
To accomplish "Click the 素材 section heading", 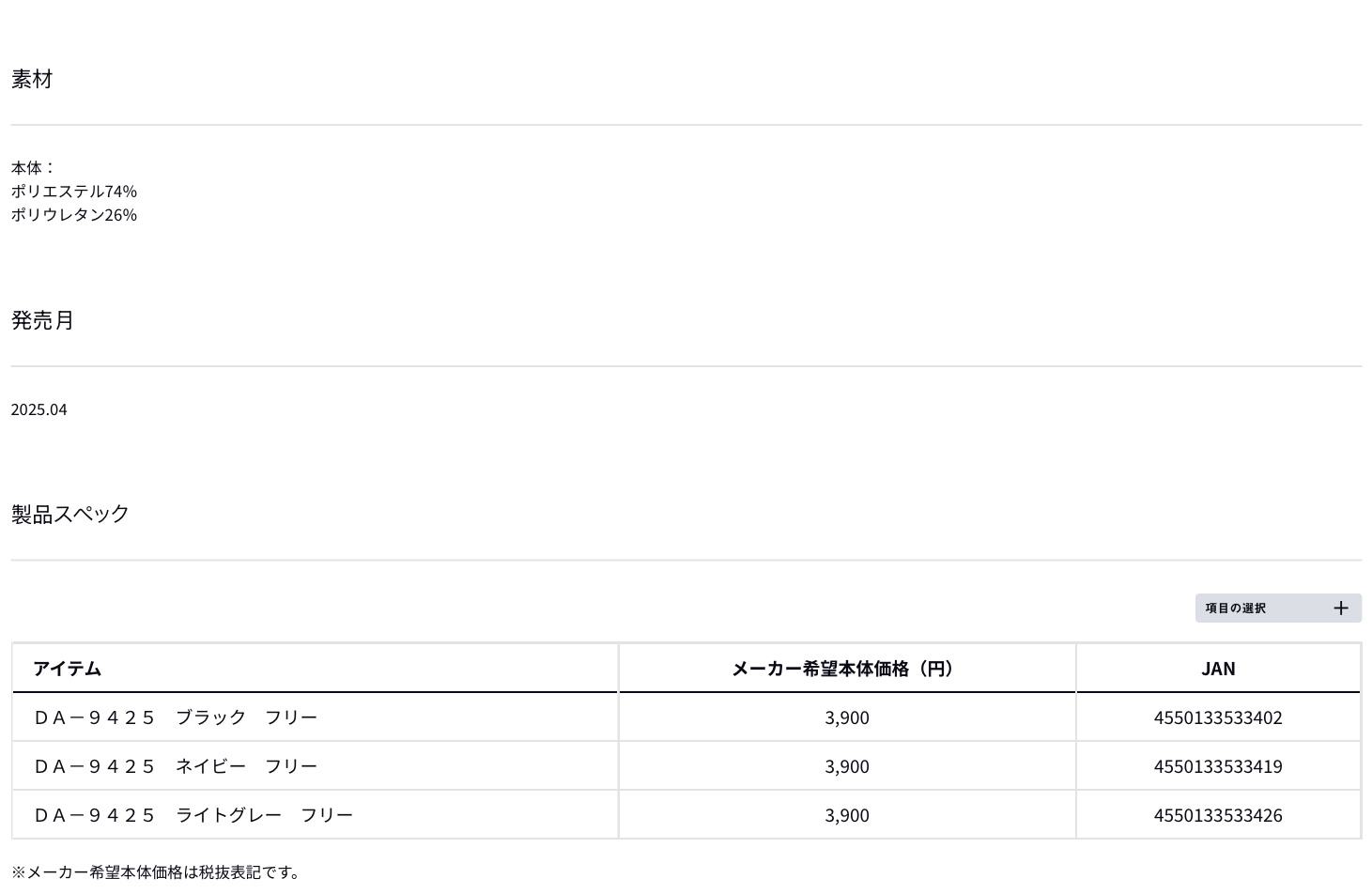I will point(32,79).
